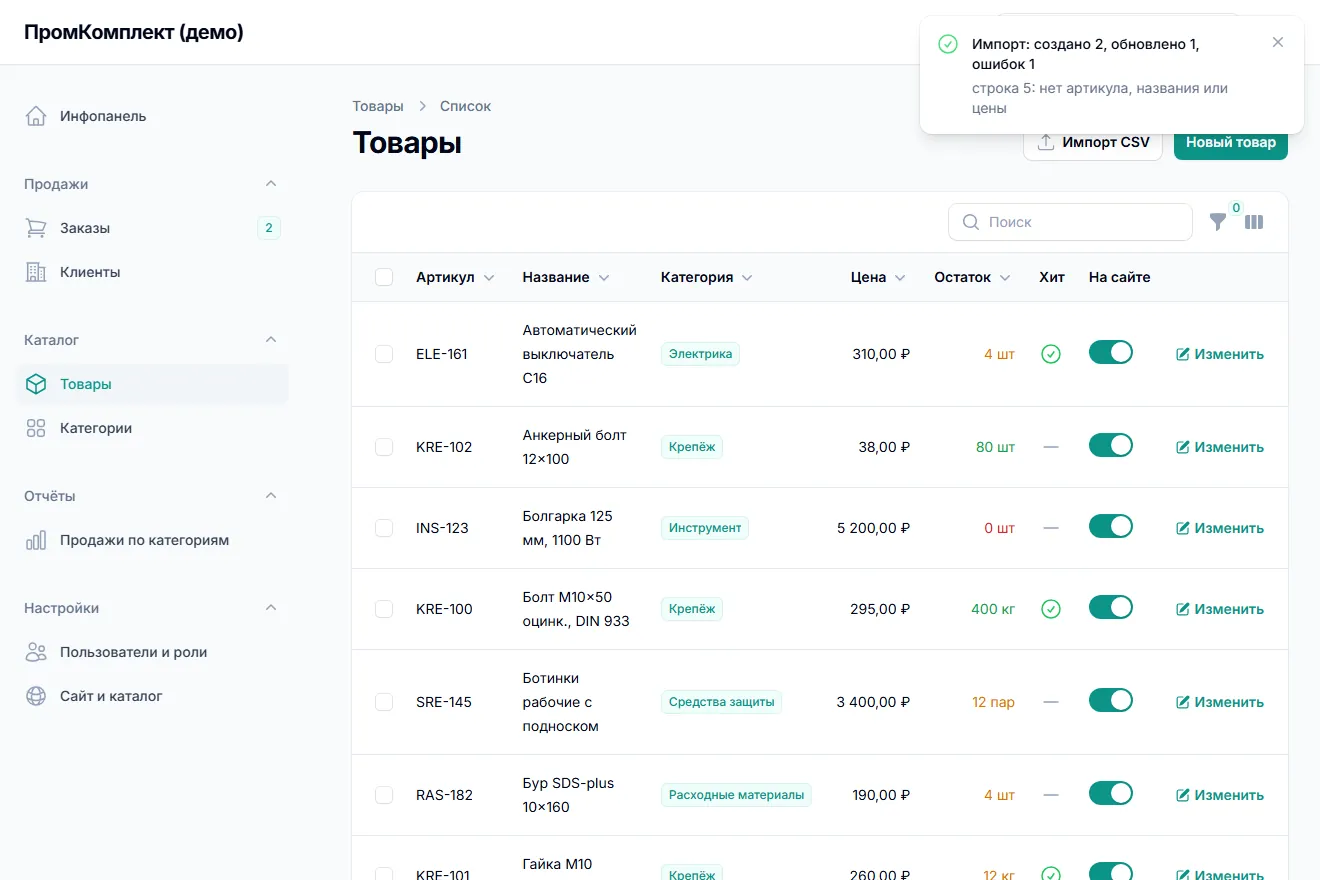Collapse the Отчёты sidebar group
The height and width of the screenshot is (880, 1320).
271,496
